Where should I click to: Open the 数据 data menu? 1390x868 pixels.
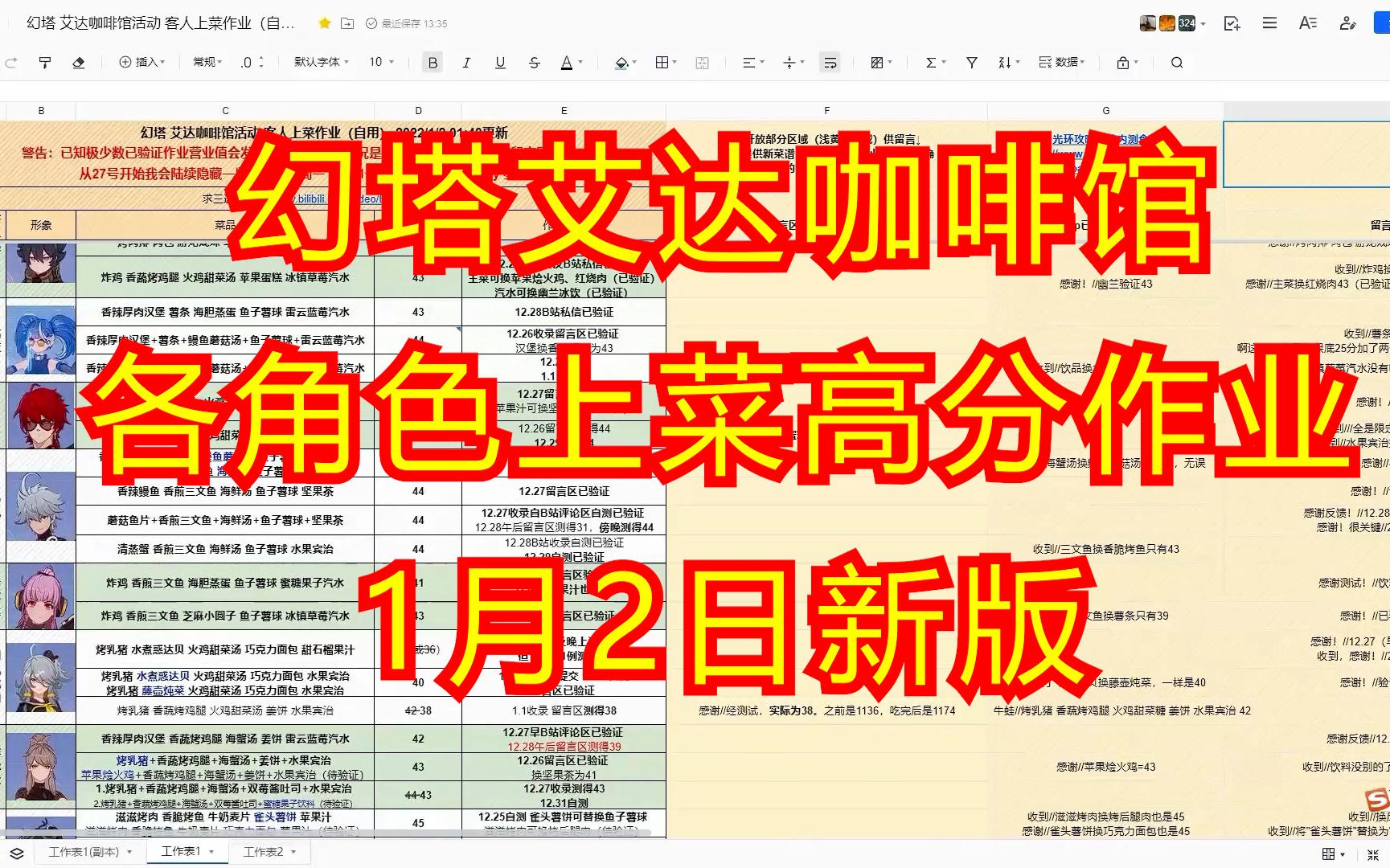click(x=1061, y=63)
